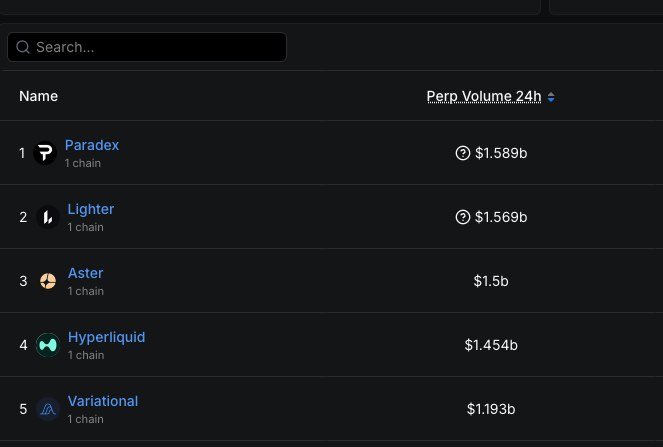The height and width of the screenshot is (447, 663).
Task: Select the $1.5b volume cell for Aster
Action: click(491, 281)
